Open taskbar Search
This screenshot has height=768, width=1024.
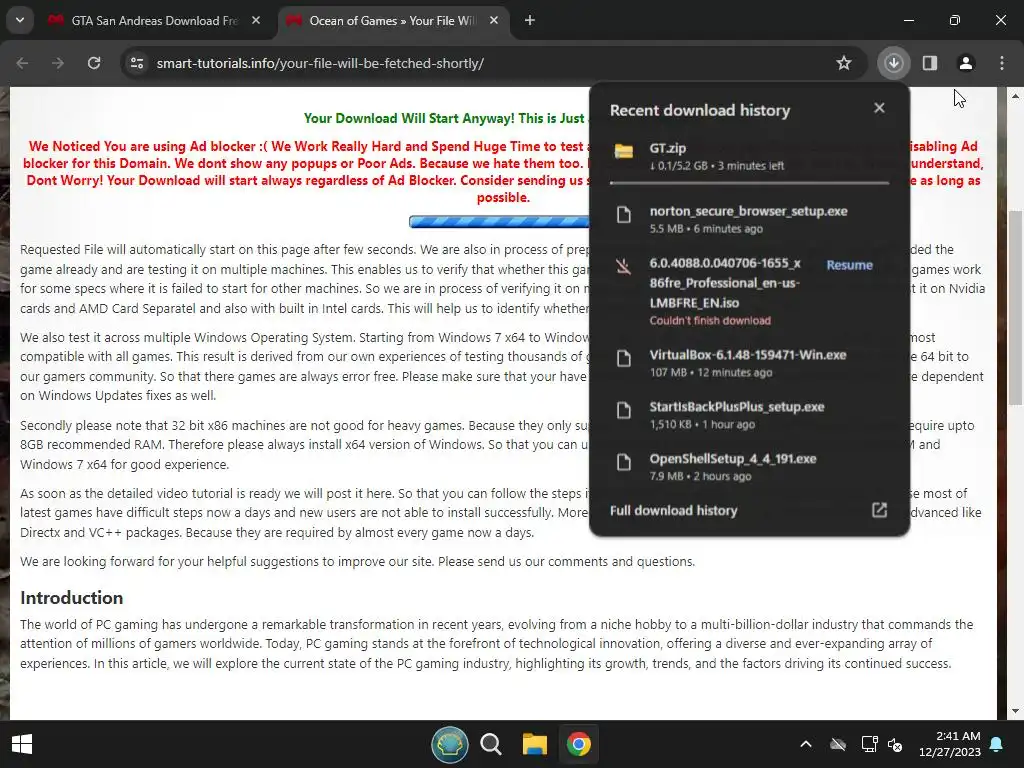point(491,744)
